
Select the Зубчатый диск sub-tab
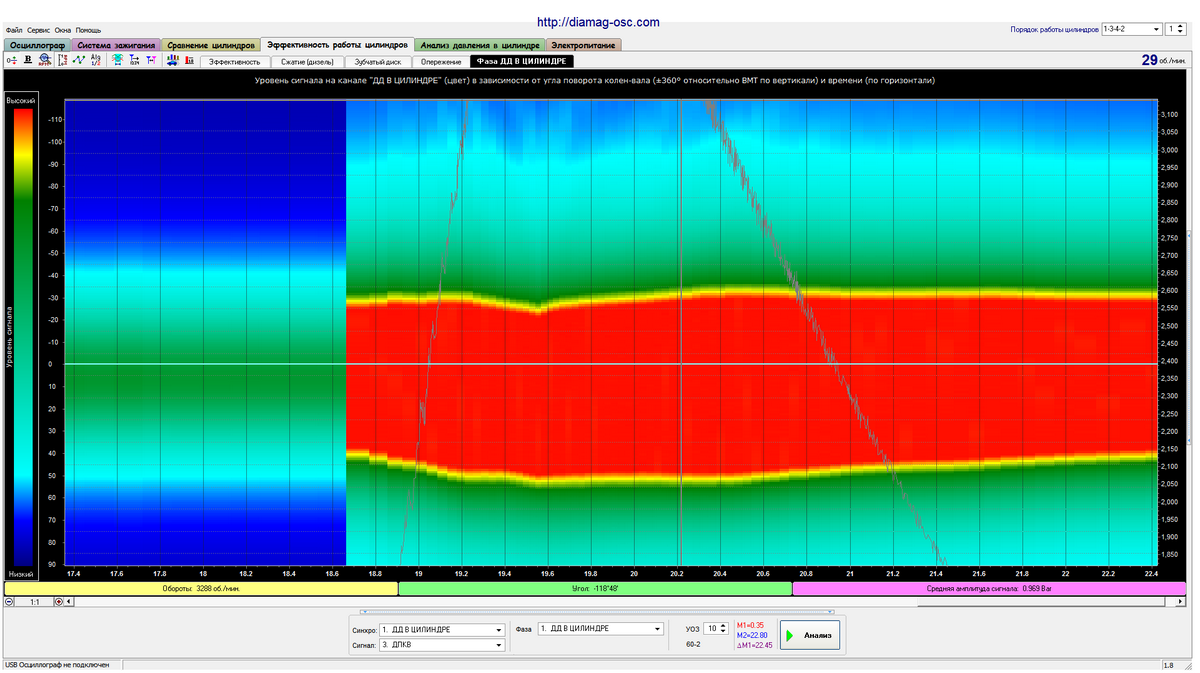(x=378, y=61)
